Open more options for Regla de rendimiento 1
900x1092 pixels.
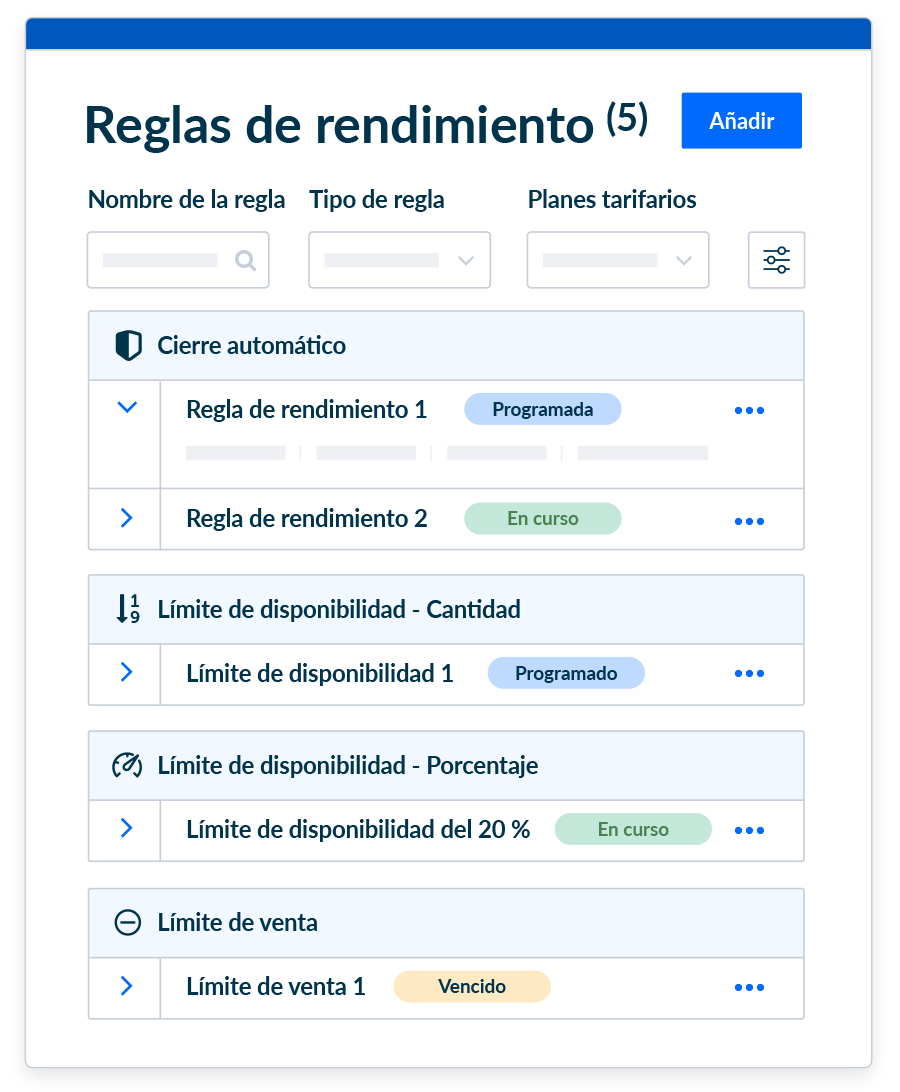point(749,411)
